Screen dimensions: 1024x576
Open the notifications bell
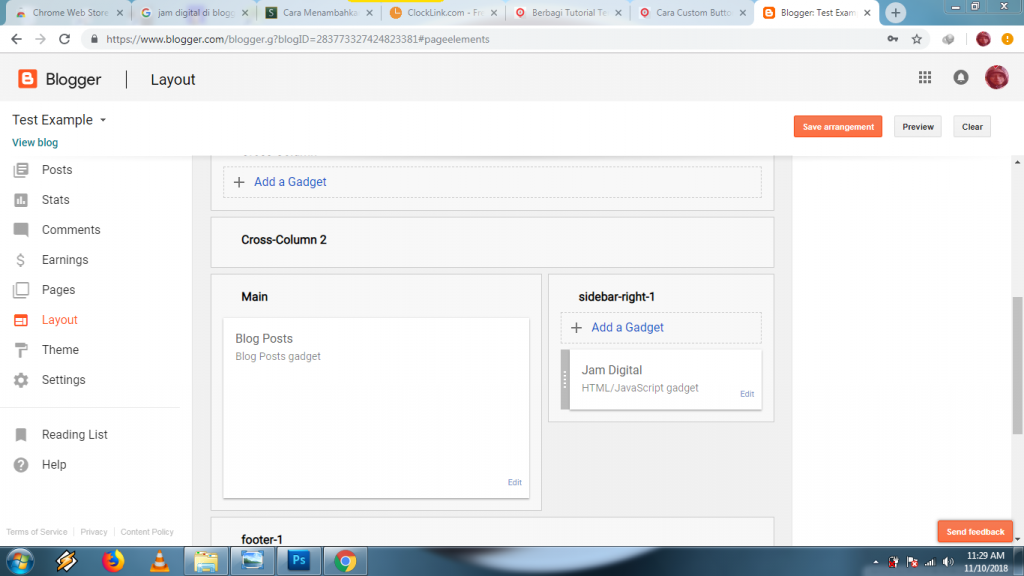pos(961,78)
